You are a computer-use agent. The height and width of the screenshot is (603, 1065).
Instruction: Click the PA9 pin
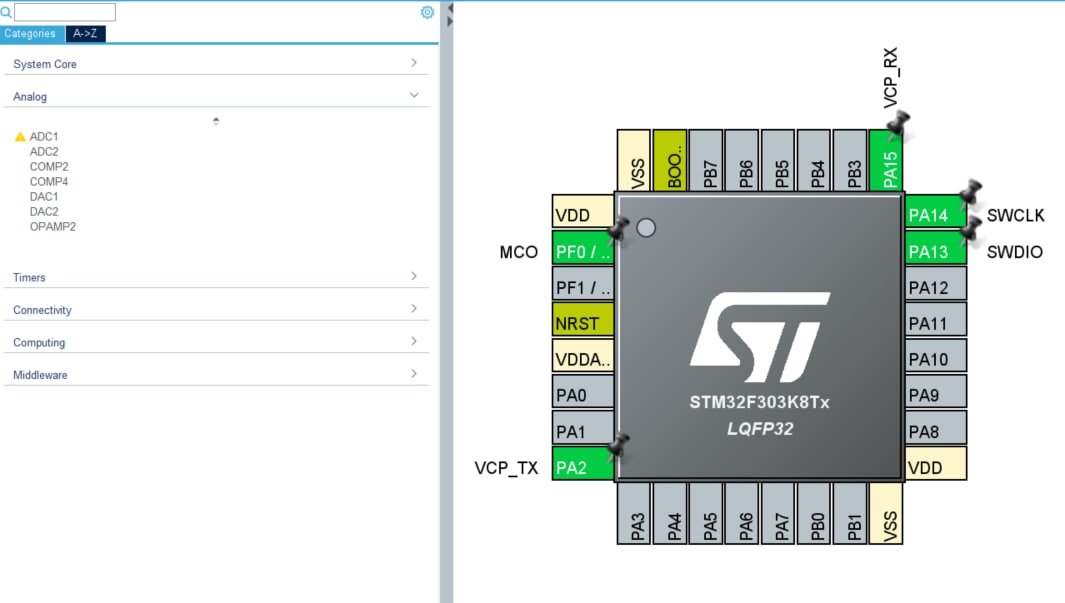click(935, 392)
